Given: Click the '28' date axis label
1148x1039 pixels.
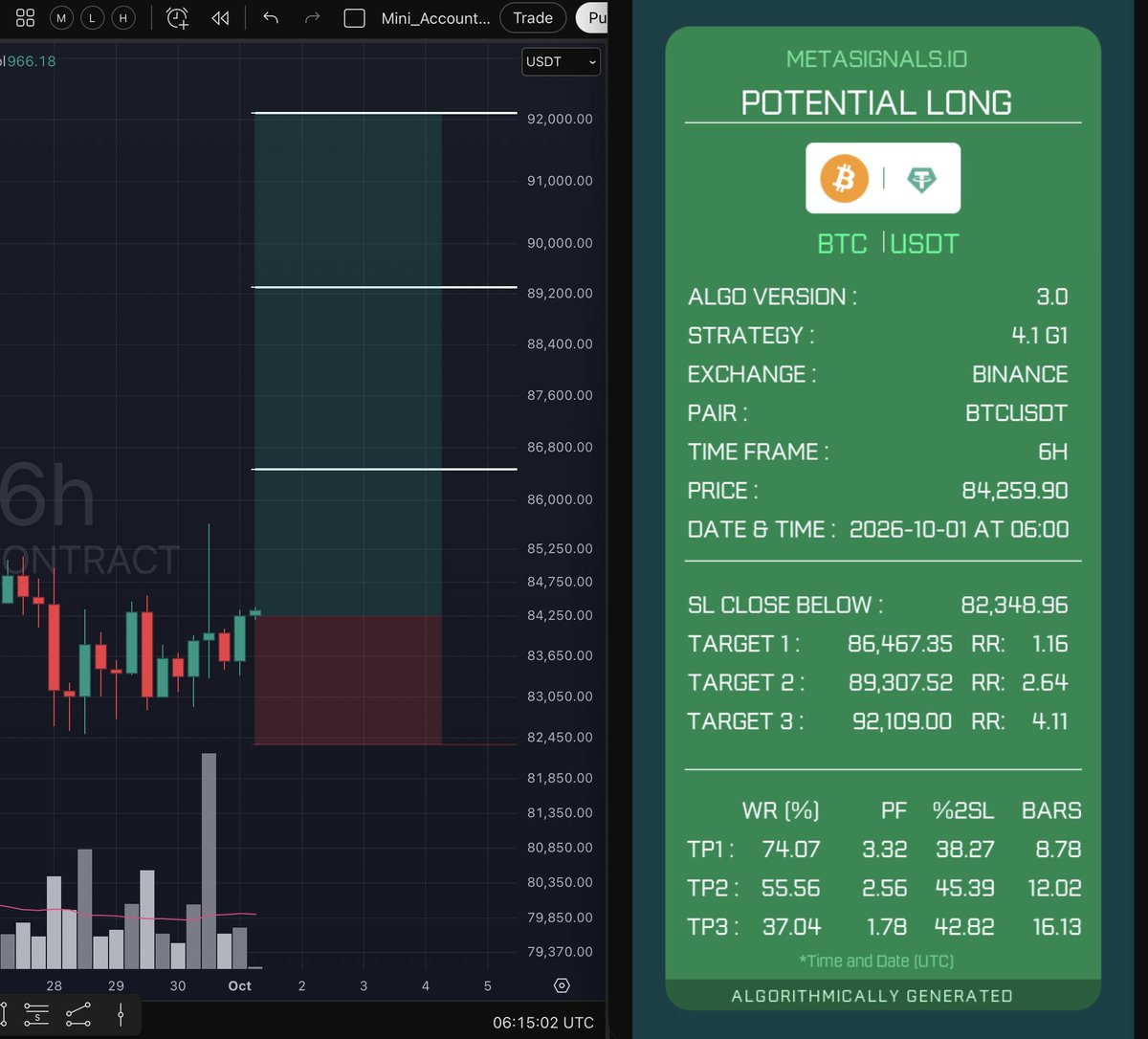Looking at the screenshot, I should [55, 985].
